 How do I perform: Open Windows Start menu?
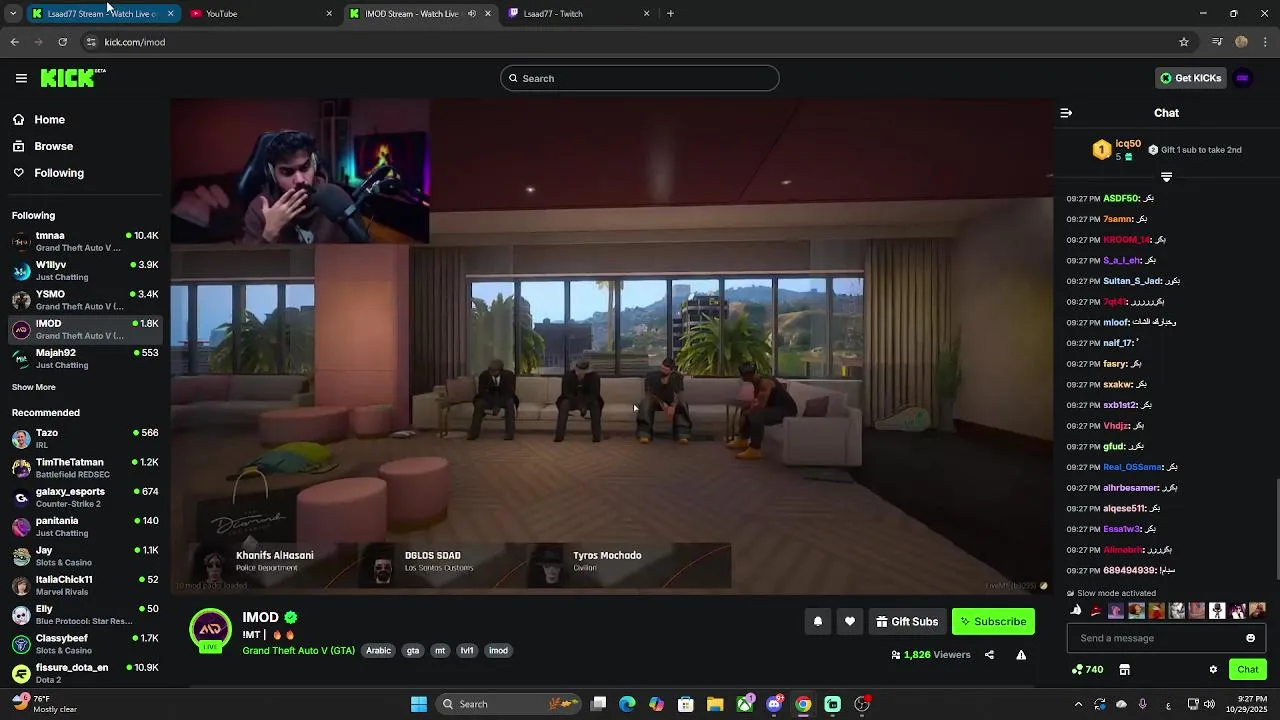tap(418, 704)
